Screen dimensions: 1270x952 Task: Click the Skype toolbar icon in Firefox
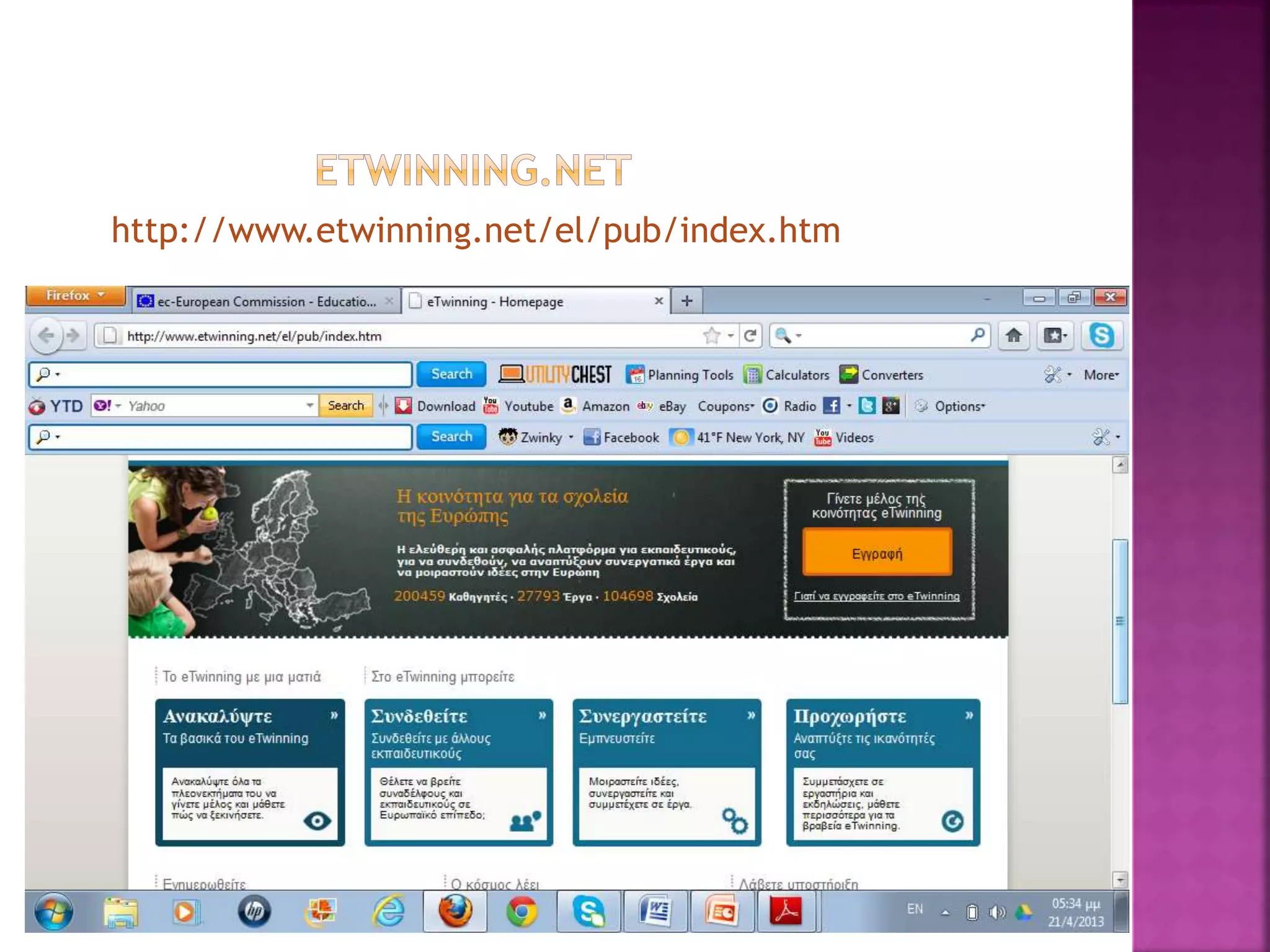click(x=1102, y=335)
